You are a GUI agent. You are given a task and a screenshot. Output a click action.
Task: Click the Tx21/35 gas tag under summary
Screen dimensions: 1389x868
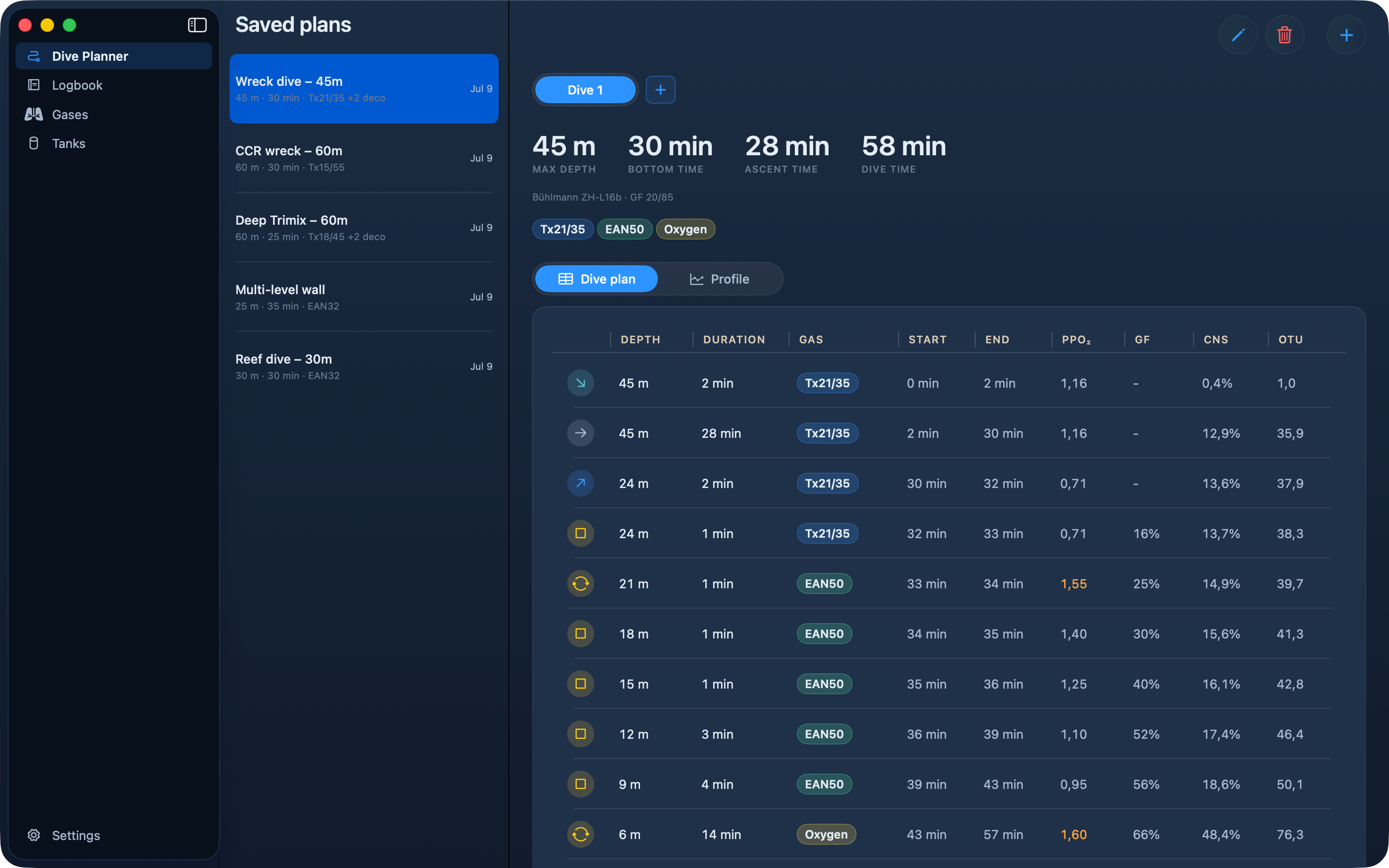coord(562,229)
